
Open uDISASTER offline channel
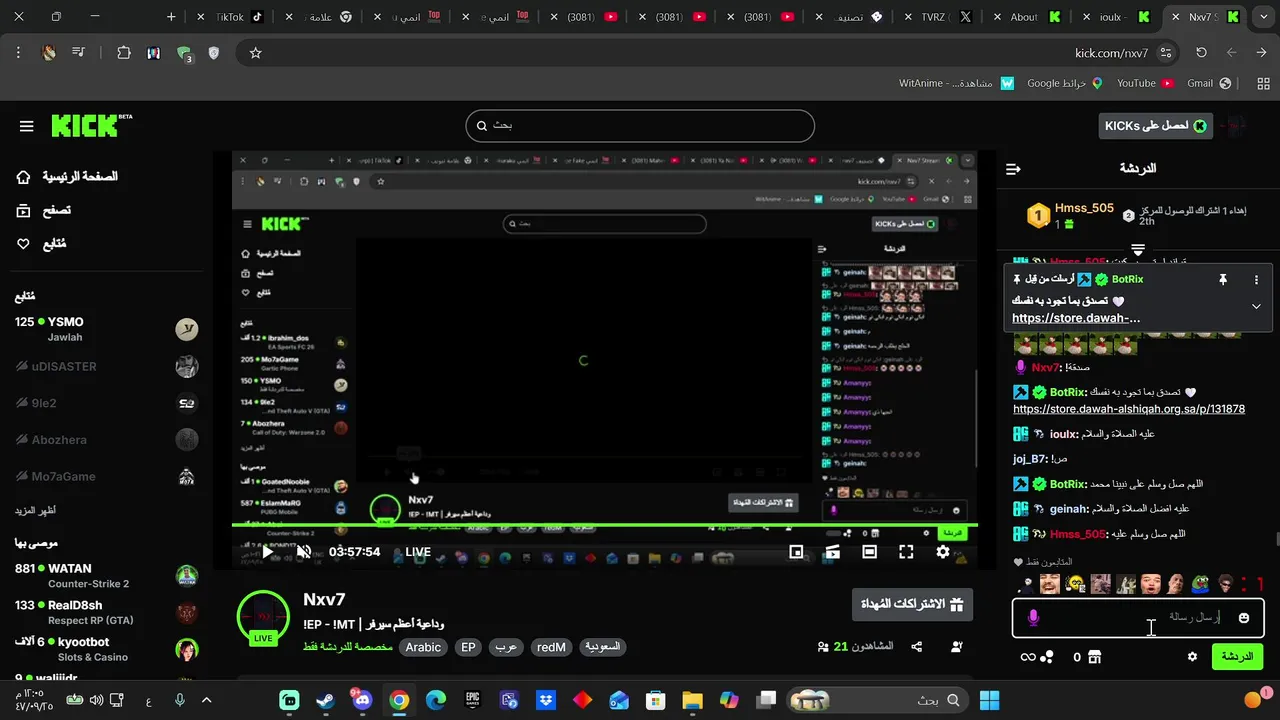point(107,366)
